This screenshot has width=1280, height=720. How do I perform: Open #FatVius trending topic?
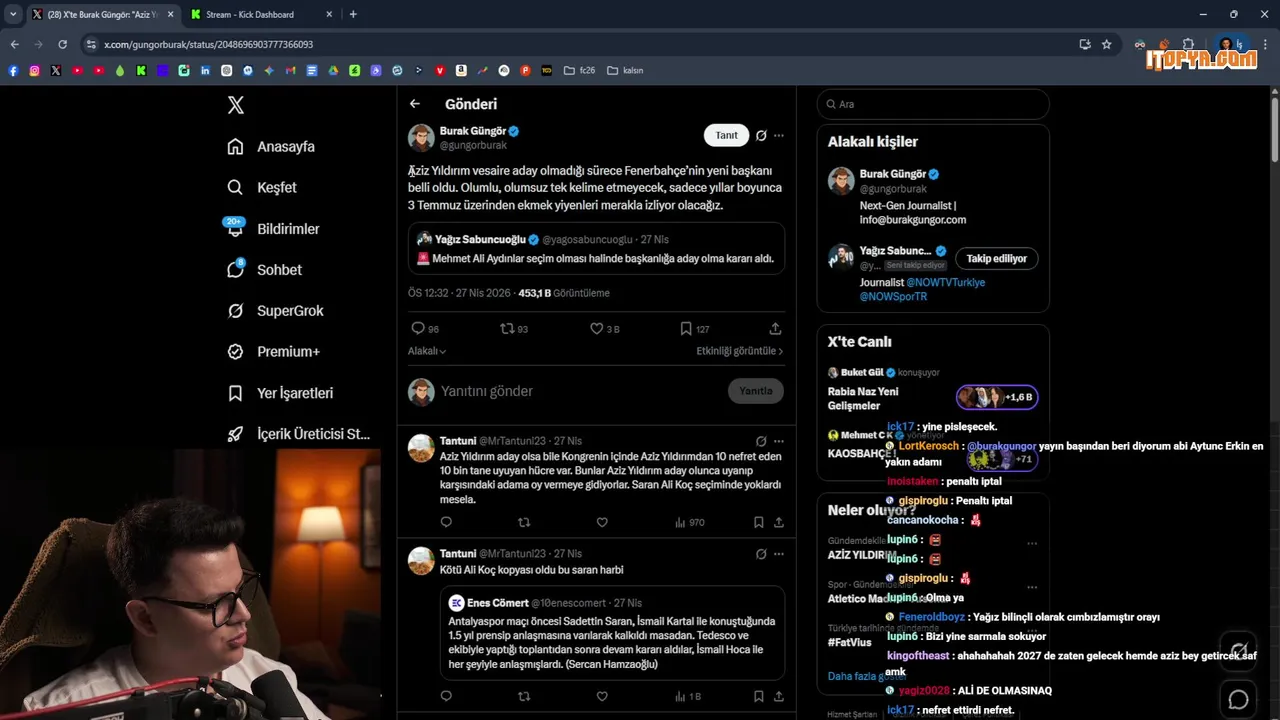(x=851, y=643)
